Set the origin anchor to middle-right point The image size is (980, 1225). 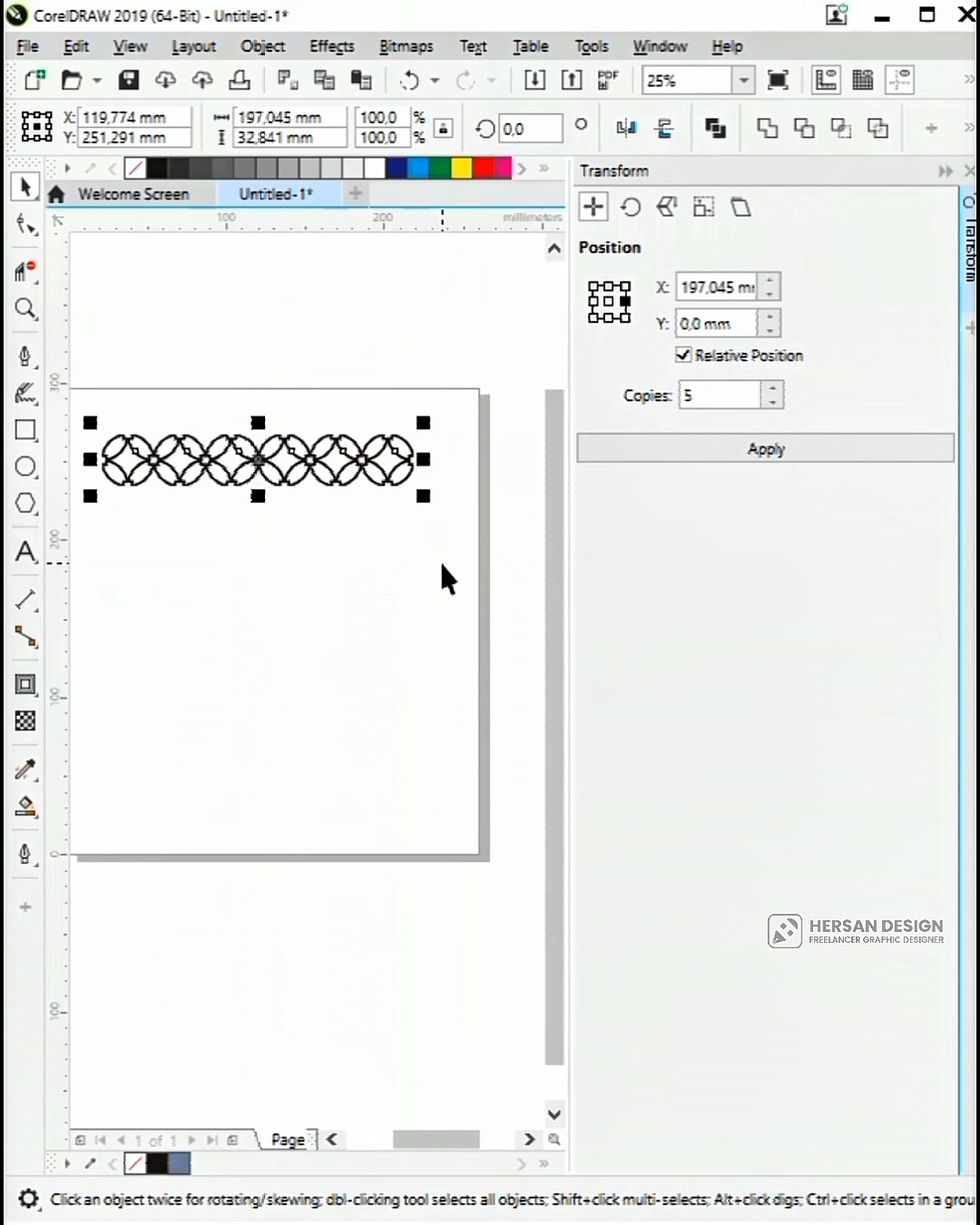coord(624,301)
